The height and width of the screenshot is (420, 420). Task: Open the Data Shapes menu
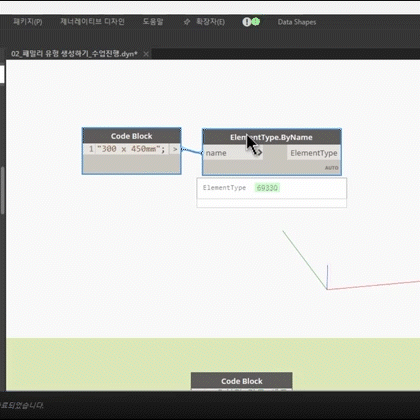click(x=297, y=22)
